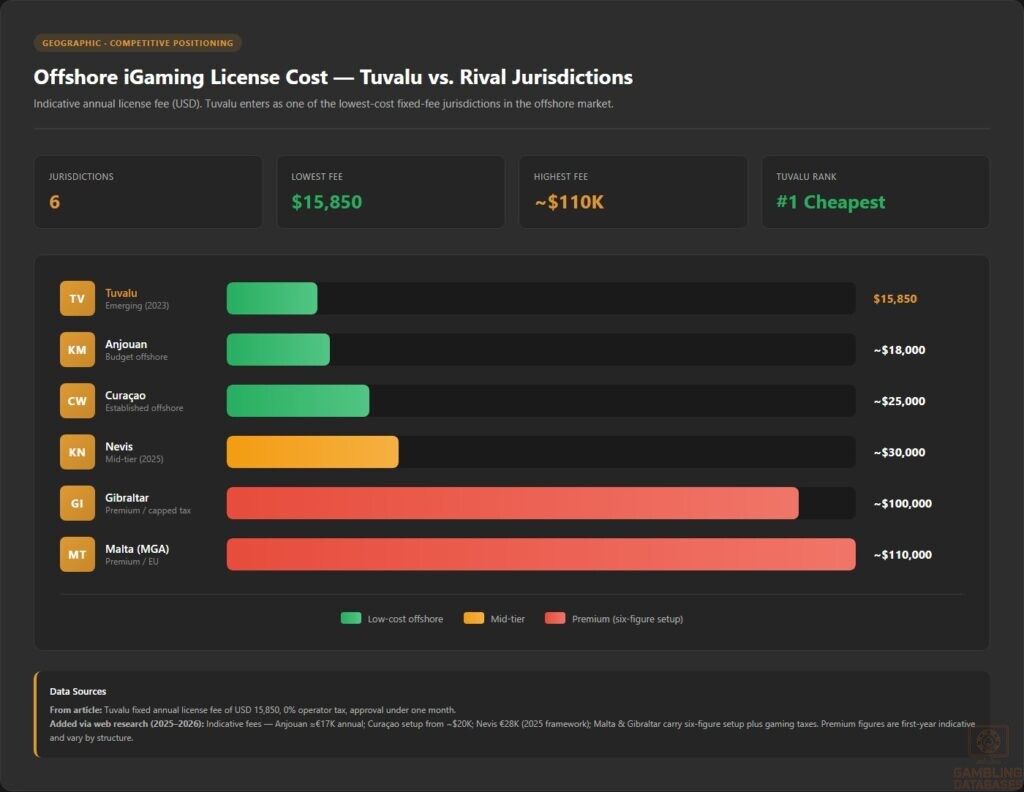Viewport: 1024px width, 792px height.
Task: Click the ~$25,000 fee label
Action: (899, 401)
